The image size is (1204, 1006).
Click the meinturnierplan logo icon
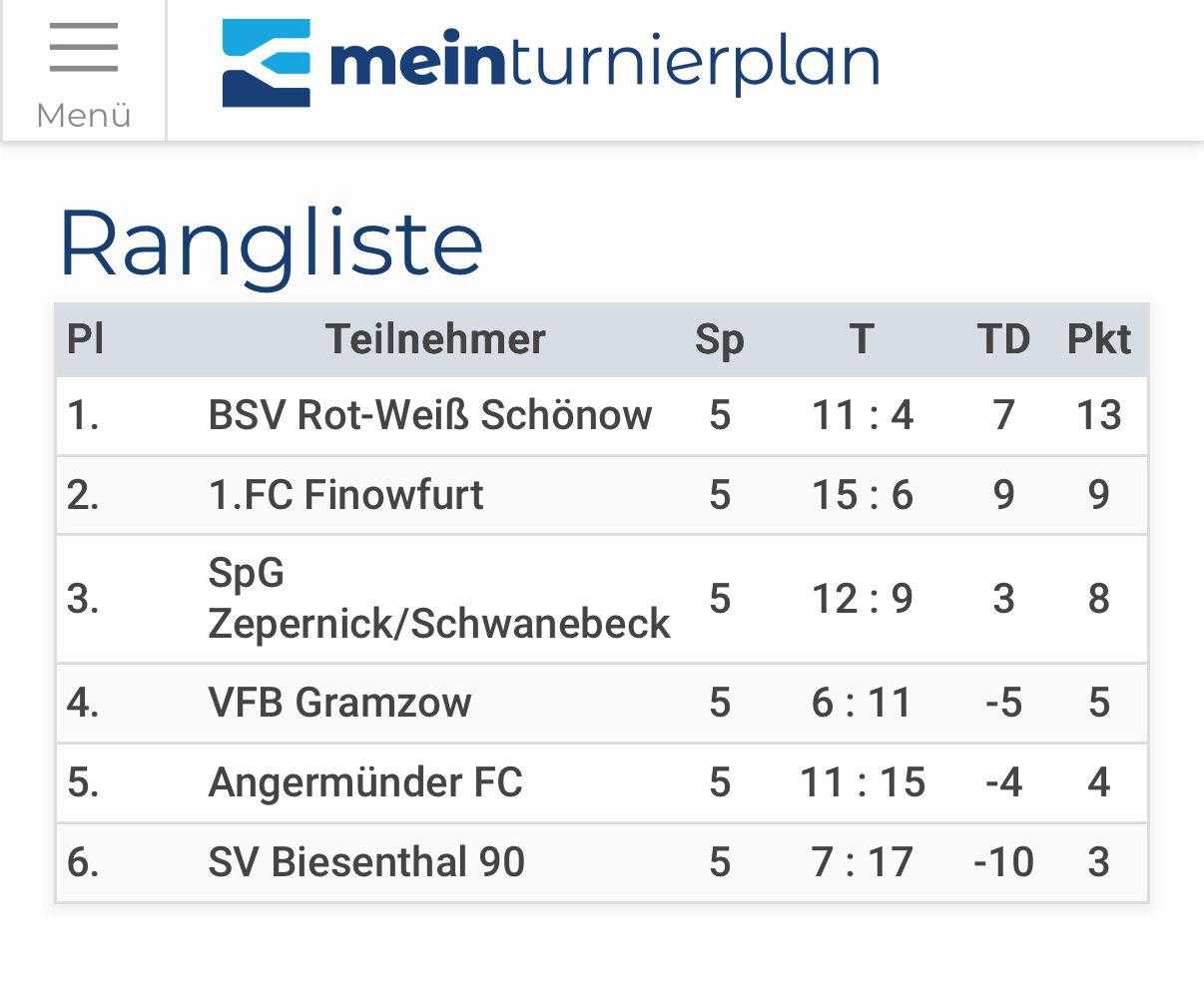coord(266,63)
